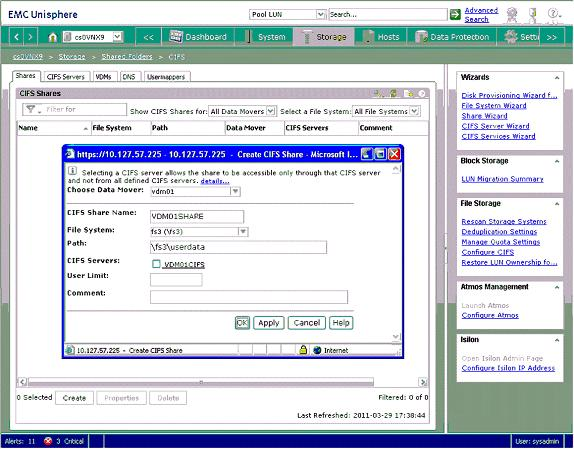The image size is (574, 449).
Task: Open the File System Wizard link
Action: tap(494, 106)
